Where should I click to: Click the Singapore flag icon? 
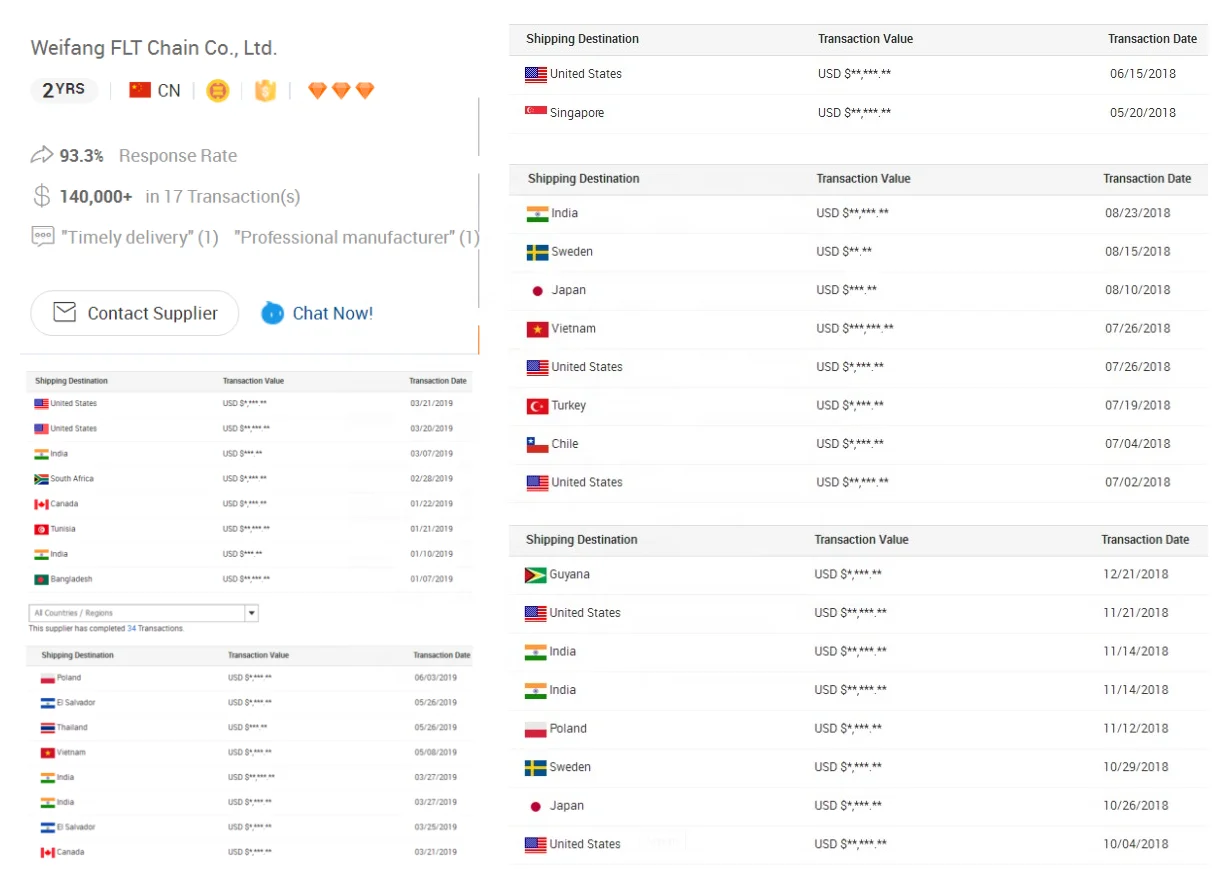point(536,112)
